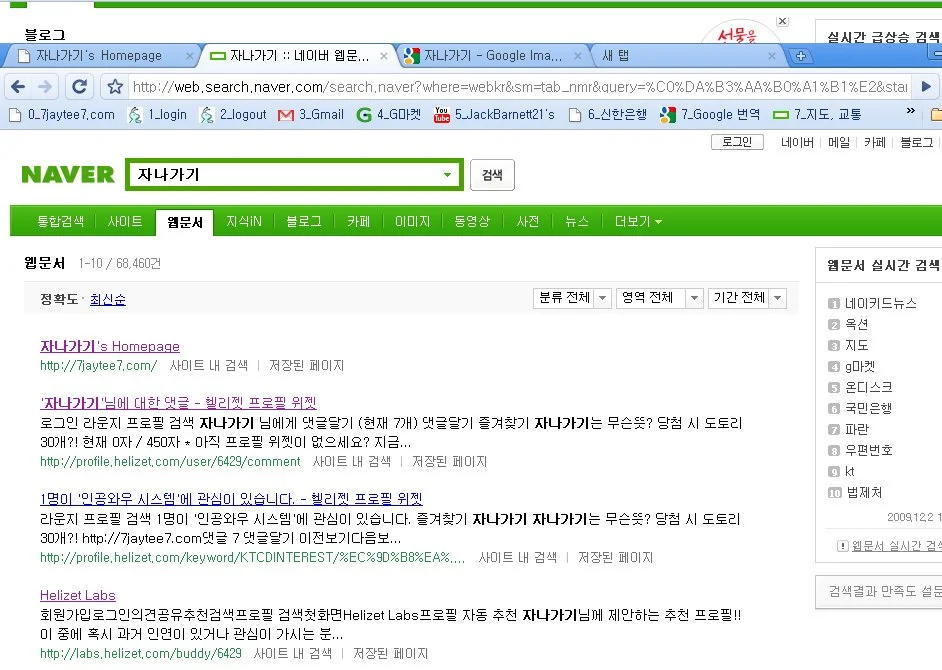The width and height of the screenshot is (942, 670).
Task: Select trending keyword 네이키드뉴스
Action: (x=881, y=303)
